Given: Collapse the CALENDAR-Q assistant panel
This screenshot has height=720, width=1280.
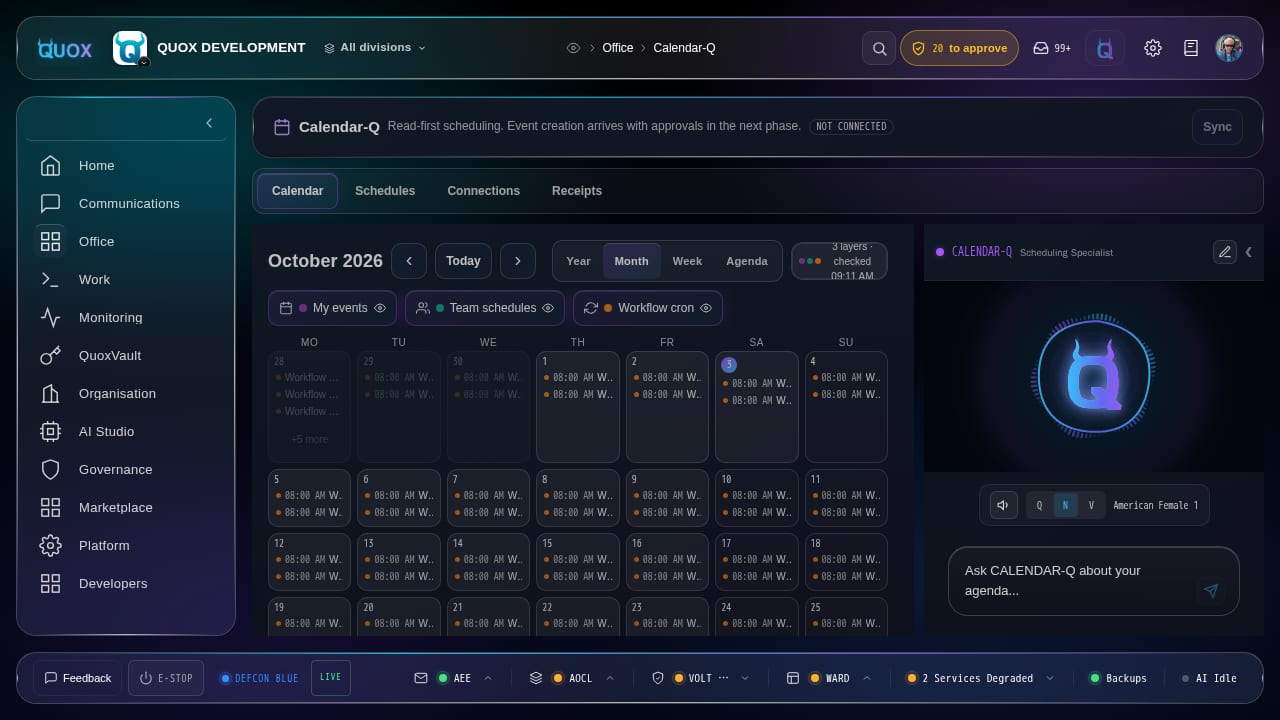Looking at the screenshot, I should click(1248, 252).
